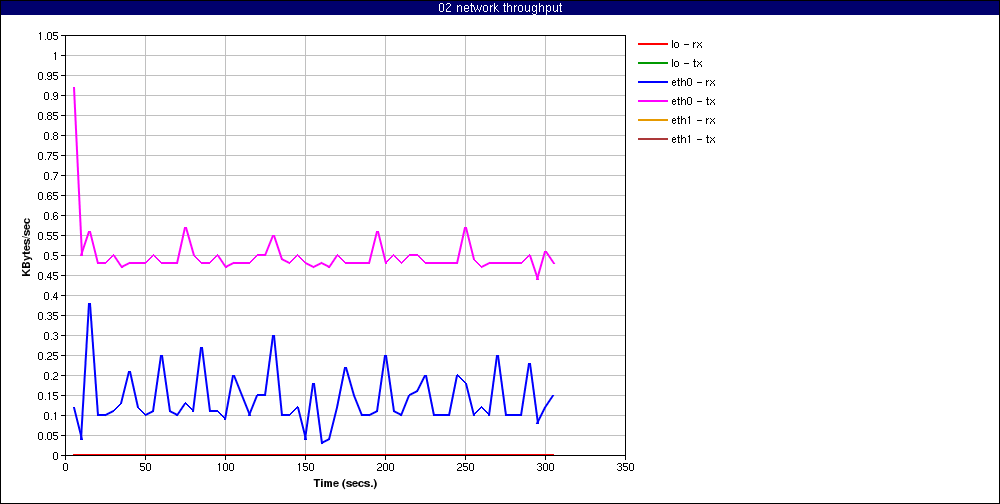The height and width of the screenshot is (504, 1000).
Task: Click the y-axis tick label '0.9'
Action: (49, 96)
